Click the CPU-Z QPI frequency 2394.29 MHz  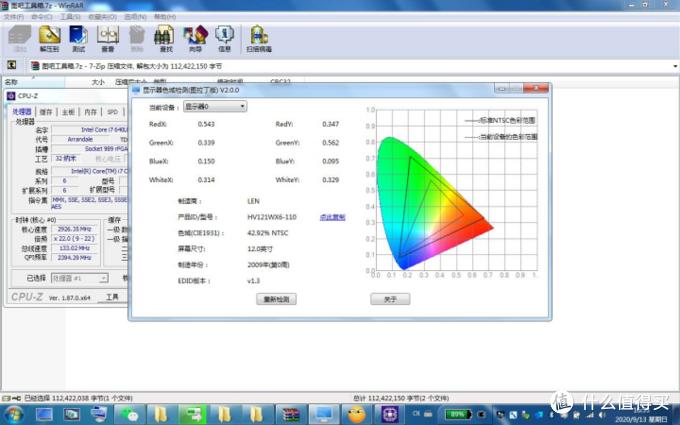click(x=74, y=258)
